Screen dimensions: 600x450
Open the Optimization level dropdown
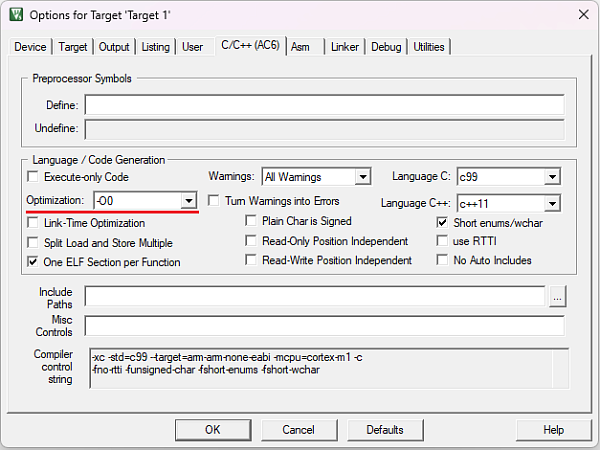click(188, 201)
